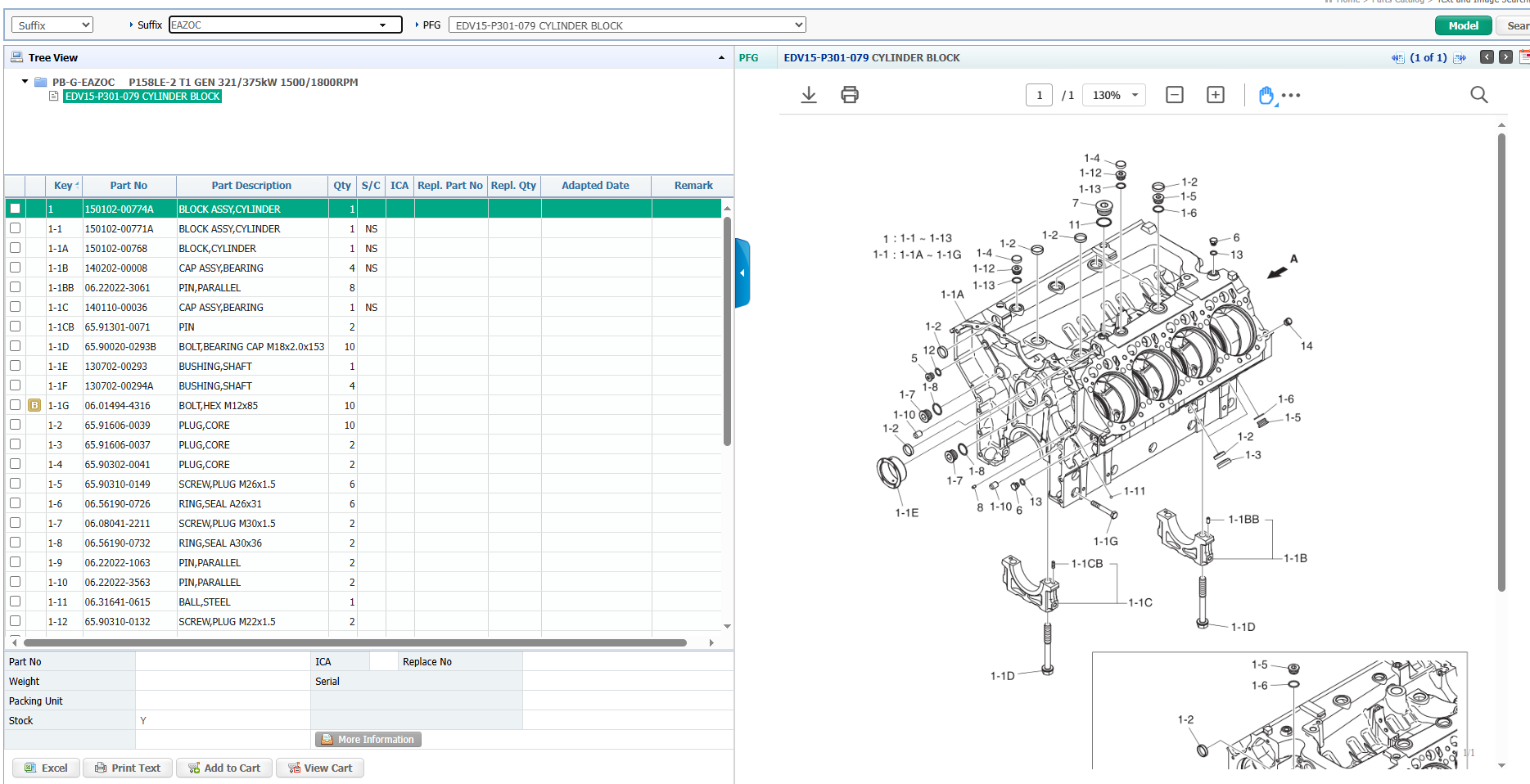Open the 130% zoom level dropdown
This screenshot has width=1530, height=784.
pyautogui.click(x=1114, y=95)
